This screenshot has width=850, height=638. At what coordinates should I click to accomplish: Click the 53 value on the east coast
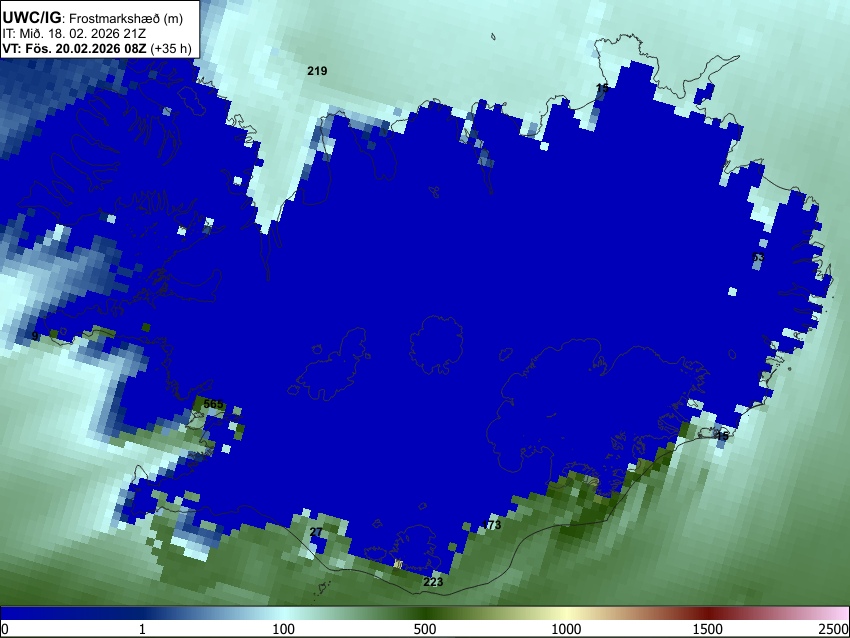tap(758, 257)
